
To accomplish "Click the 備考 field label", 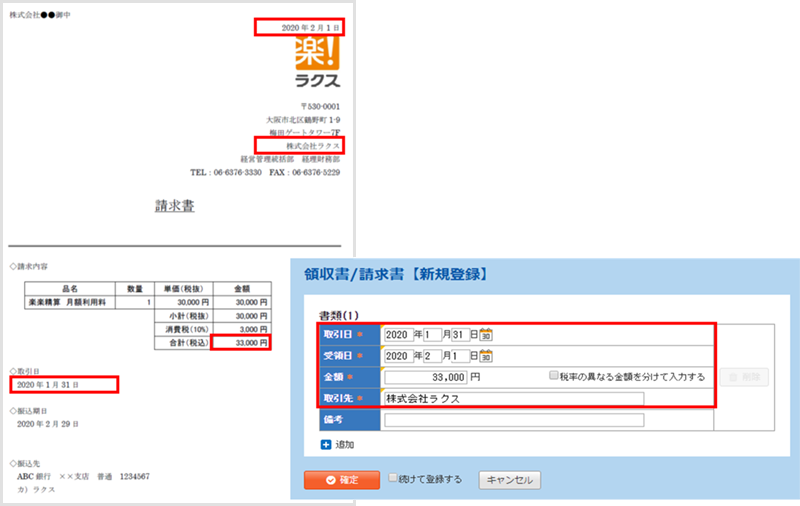I will tap(349, 420).
